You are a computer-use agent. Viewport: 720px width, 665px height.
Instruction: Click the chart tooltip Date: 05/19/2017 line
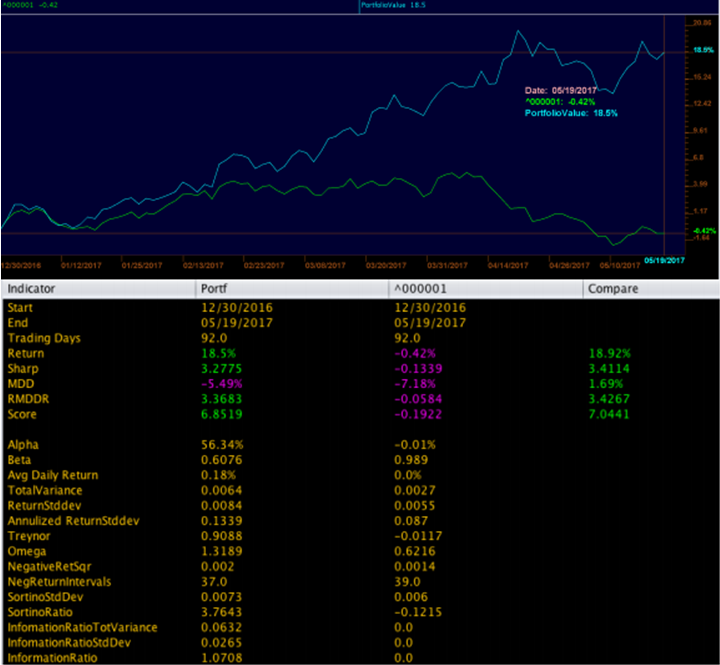point(561,90)
